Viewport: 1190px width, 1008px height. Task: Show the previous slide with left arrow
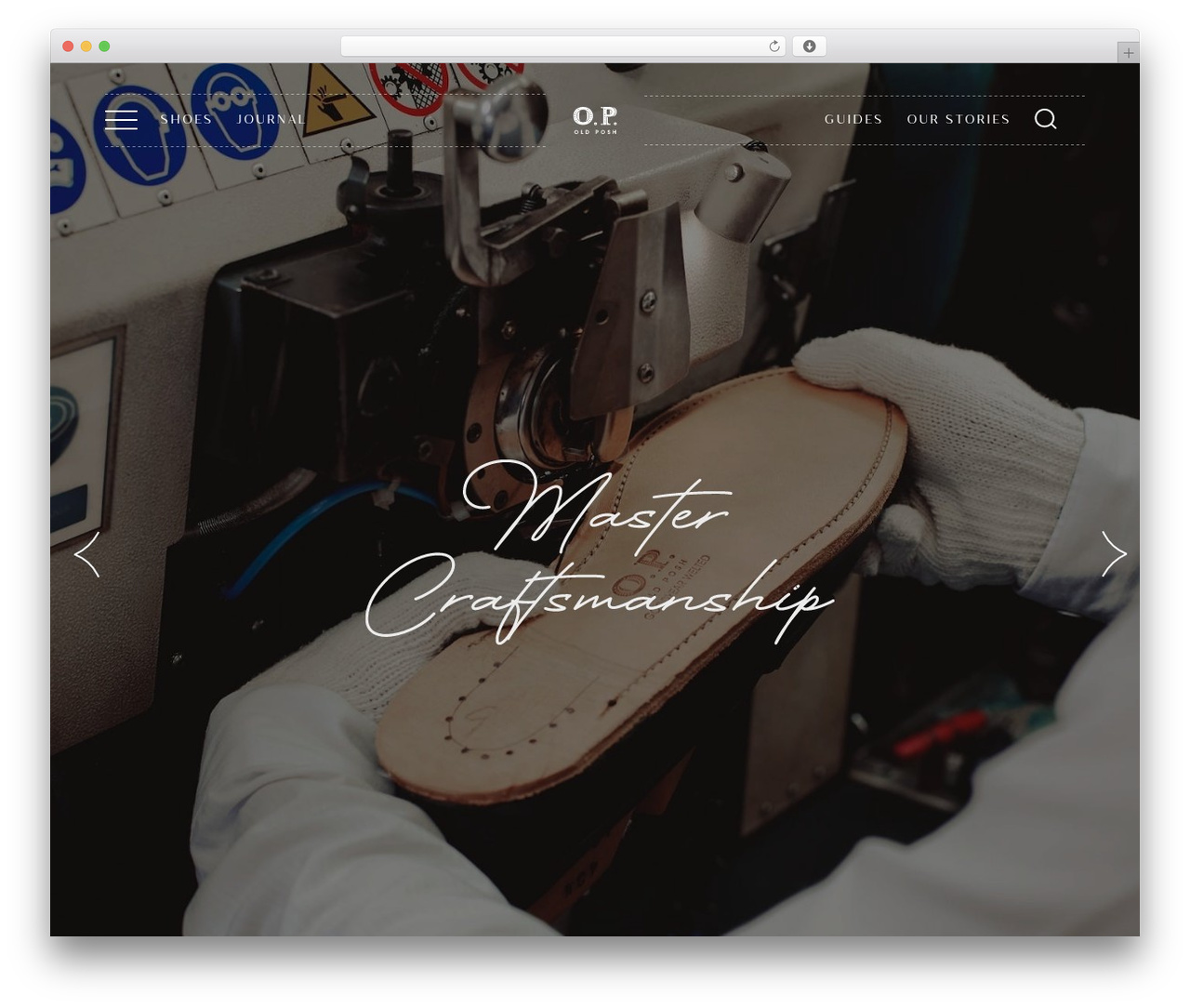tap(86, 554)
